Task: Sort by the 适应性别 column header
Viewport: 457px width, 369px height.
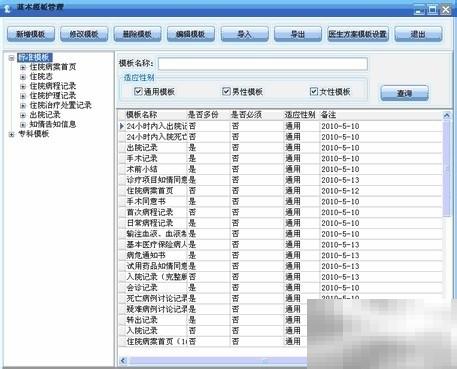Action: (301, 115)
